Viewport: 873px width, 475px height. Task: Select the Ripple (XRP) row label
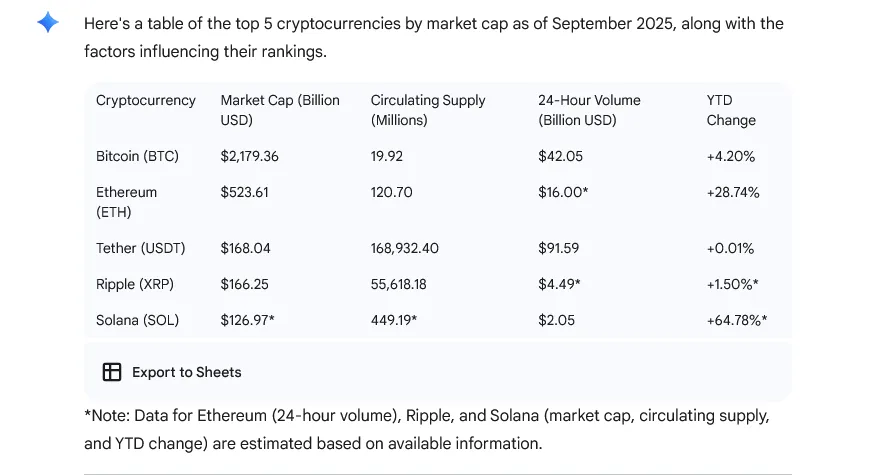(x=135, y=284)
